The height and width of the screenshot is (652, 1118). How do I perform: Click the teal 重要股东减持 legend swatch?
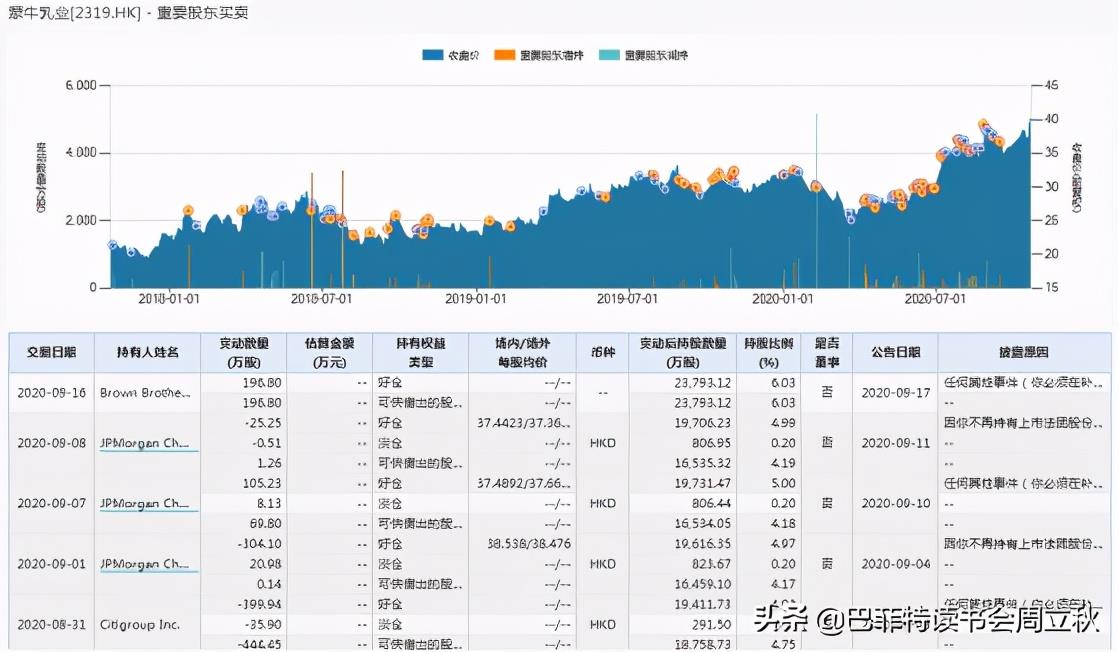tap(608, 56)
